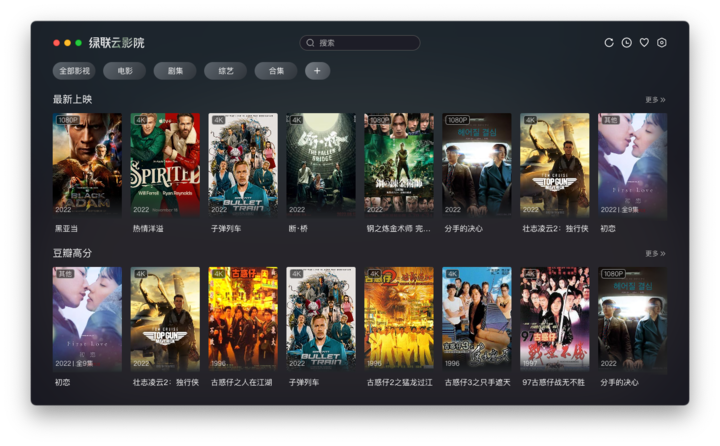Open First Love poster in 豆瓣高分
Image resolution: width=720 pixels, height=446 pixels.
click(87, 319)
